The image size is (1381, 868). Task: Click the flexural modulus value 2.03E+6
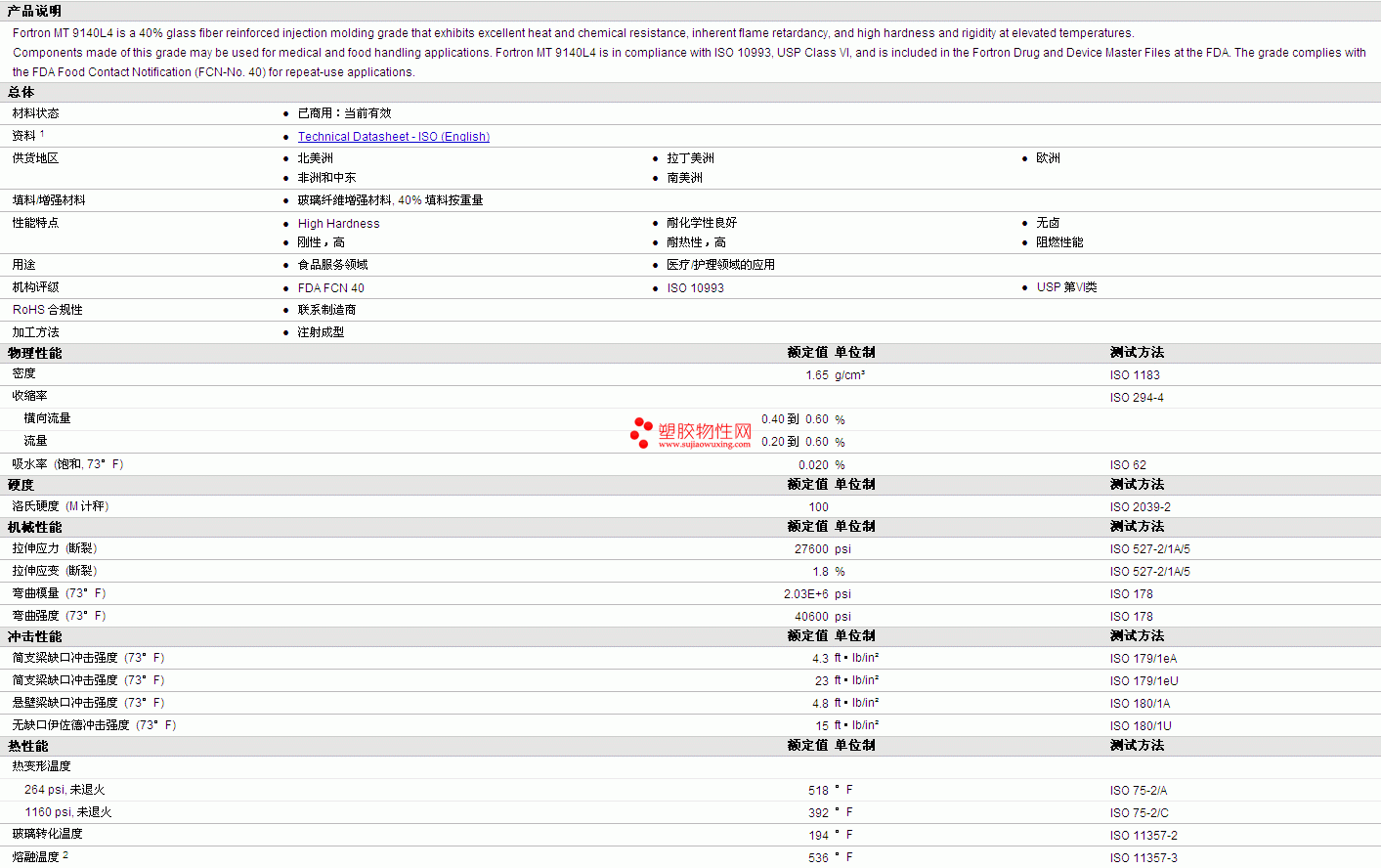[x=806, y=594]
